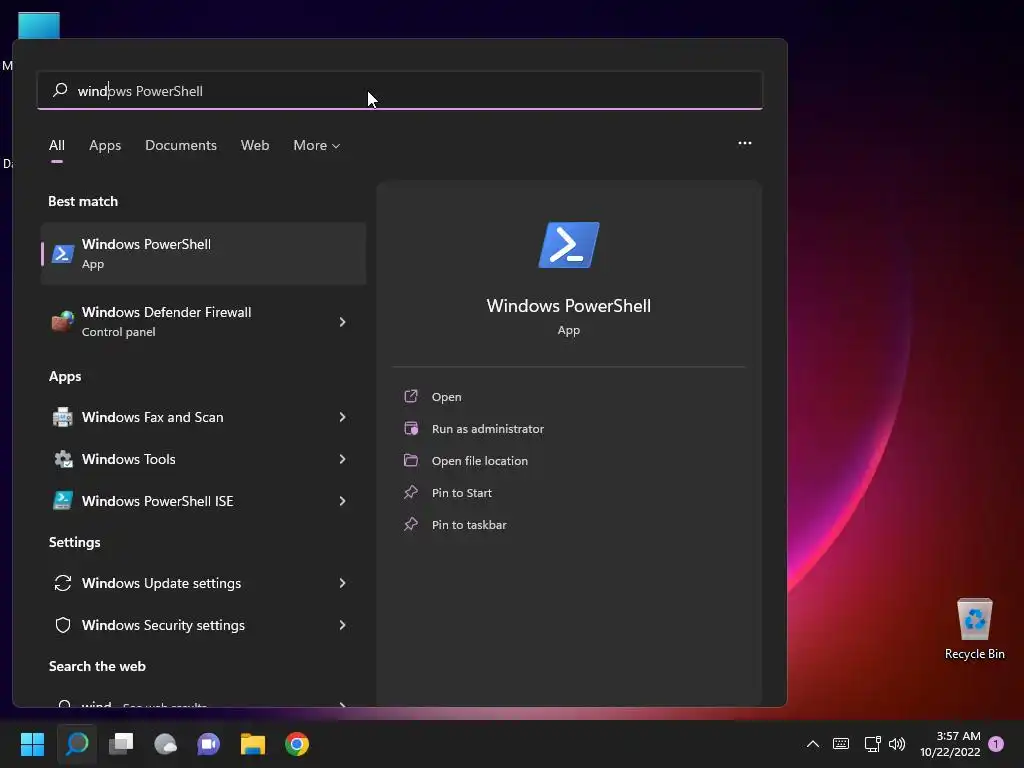This screenshot has height=768, width=1024.
Task: Open the Windows Update settings result
Action: coord(204,583)
